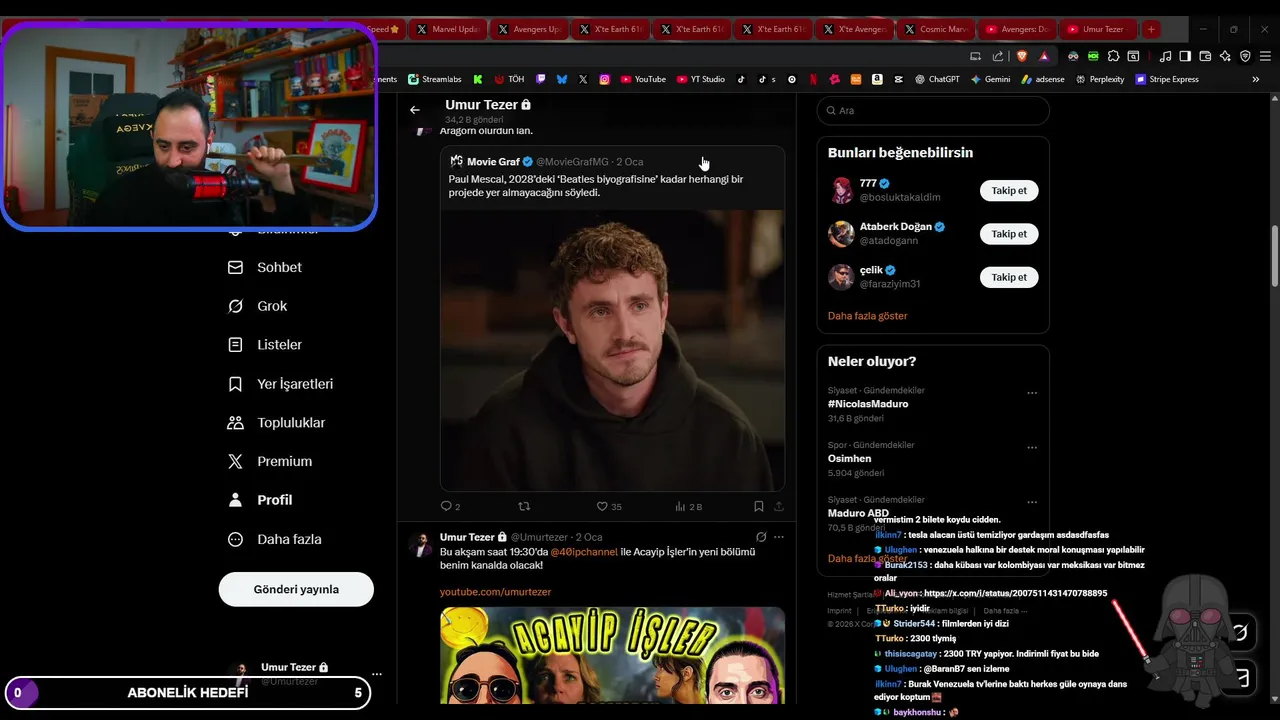Follow çelik with Takip et
Image resolution: width=1280 pixels, height=720 pixels.
point(1009,277)
